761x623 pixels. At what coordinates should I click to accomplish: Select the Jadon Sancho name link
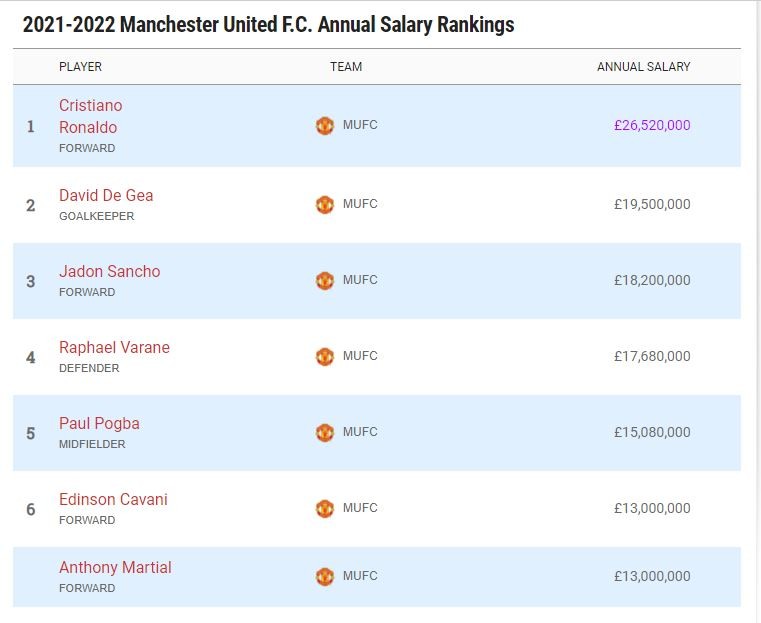109,271
